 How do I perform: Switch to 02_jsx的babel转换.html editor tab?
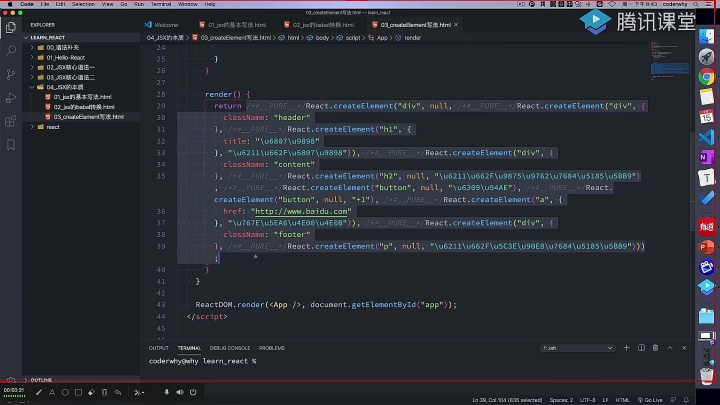click(323, 25)
